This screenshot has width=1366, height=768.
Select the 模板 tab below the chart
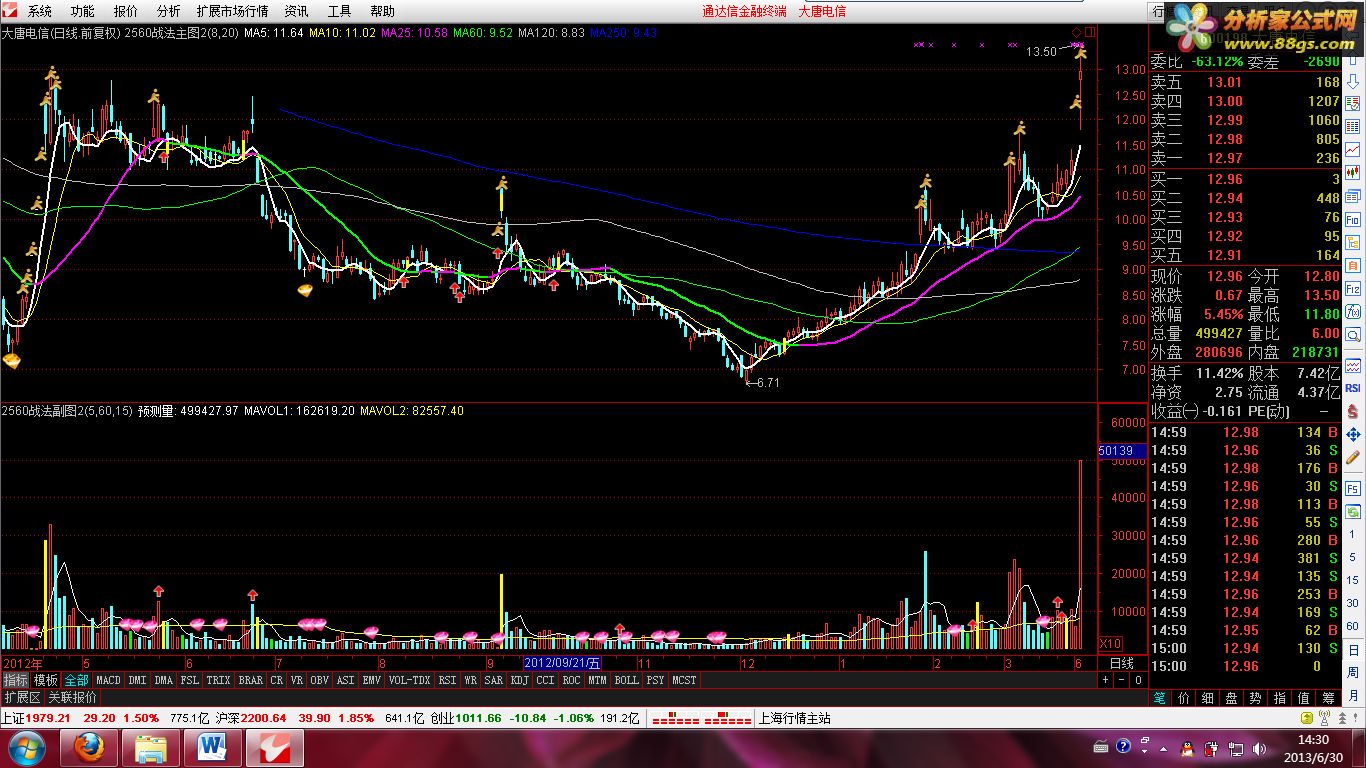[46, 680]
